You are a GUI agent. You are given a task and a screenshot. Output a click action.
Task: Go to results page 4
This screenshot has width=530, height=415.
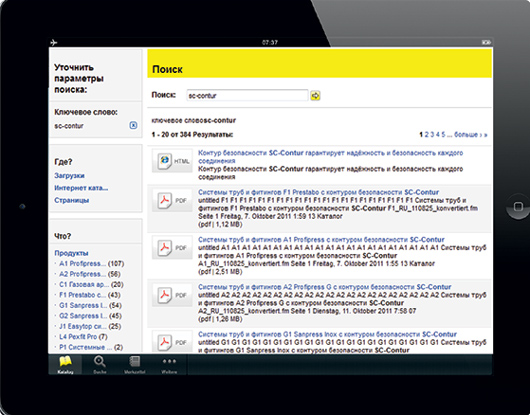437,135
